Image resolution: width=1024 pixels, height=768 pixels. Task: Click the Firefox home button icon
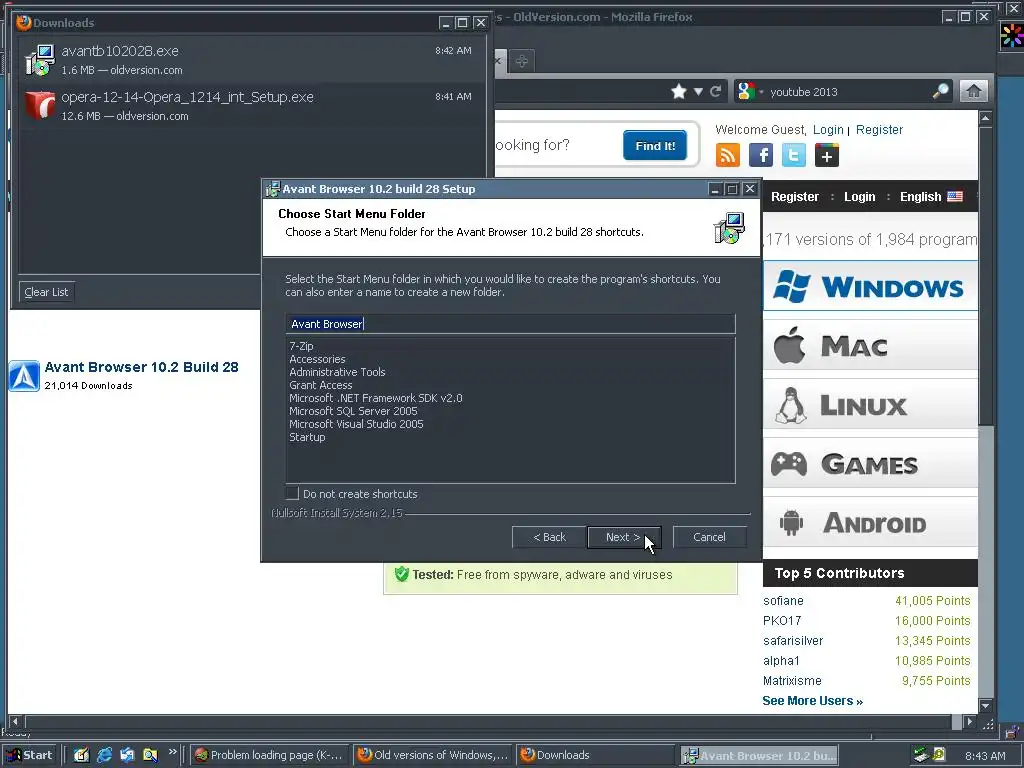click(x=974, y=91)
